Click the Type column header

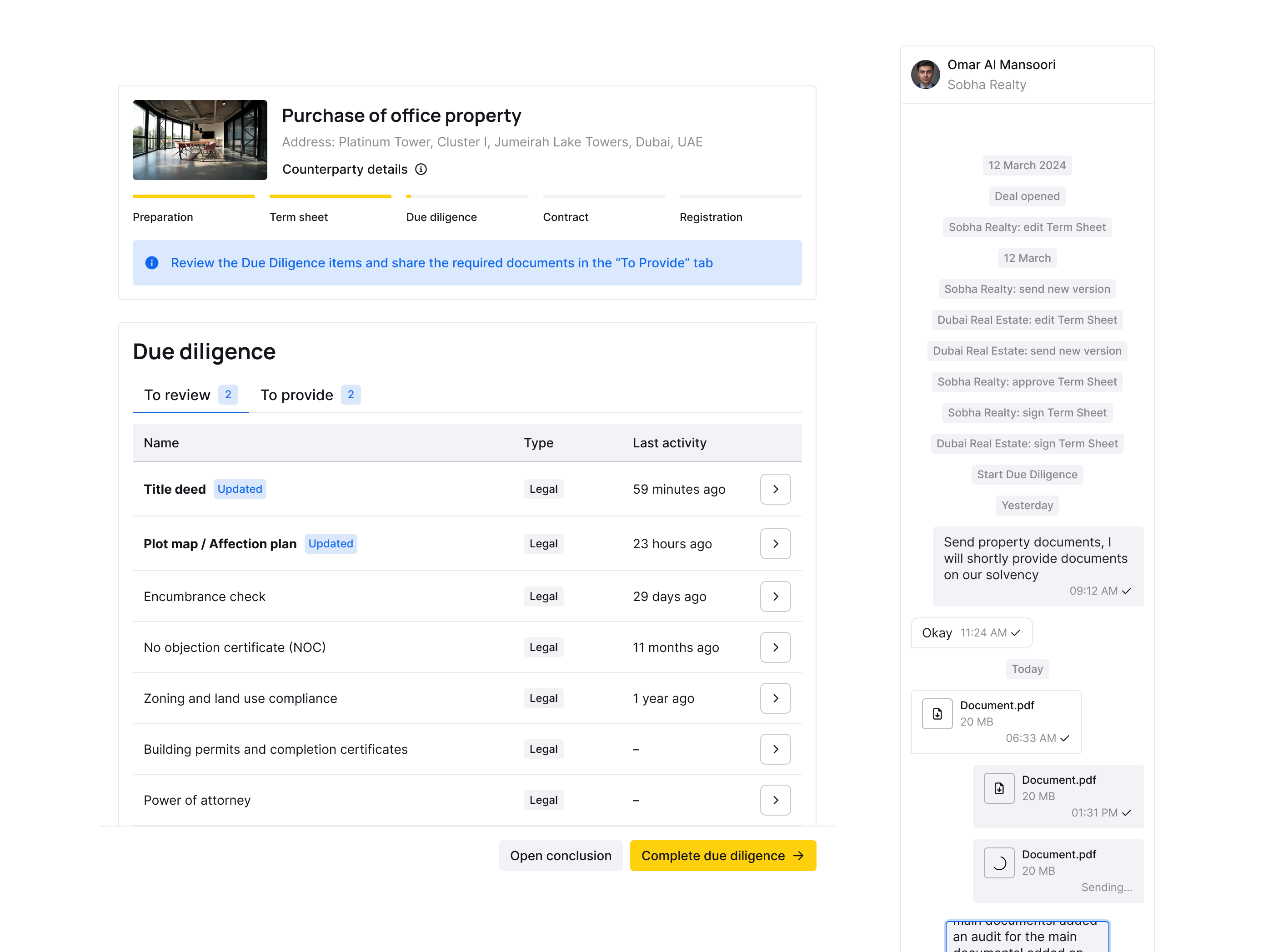539,443
